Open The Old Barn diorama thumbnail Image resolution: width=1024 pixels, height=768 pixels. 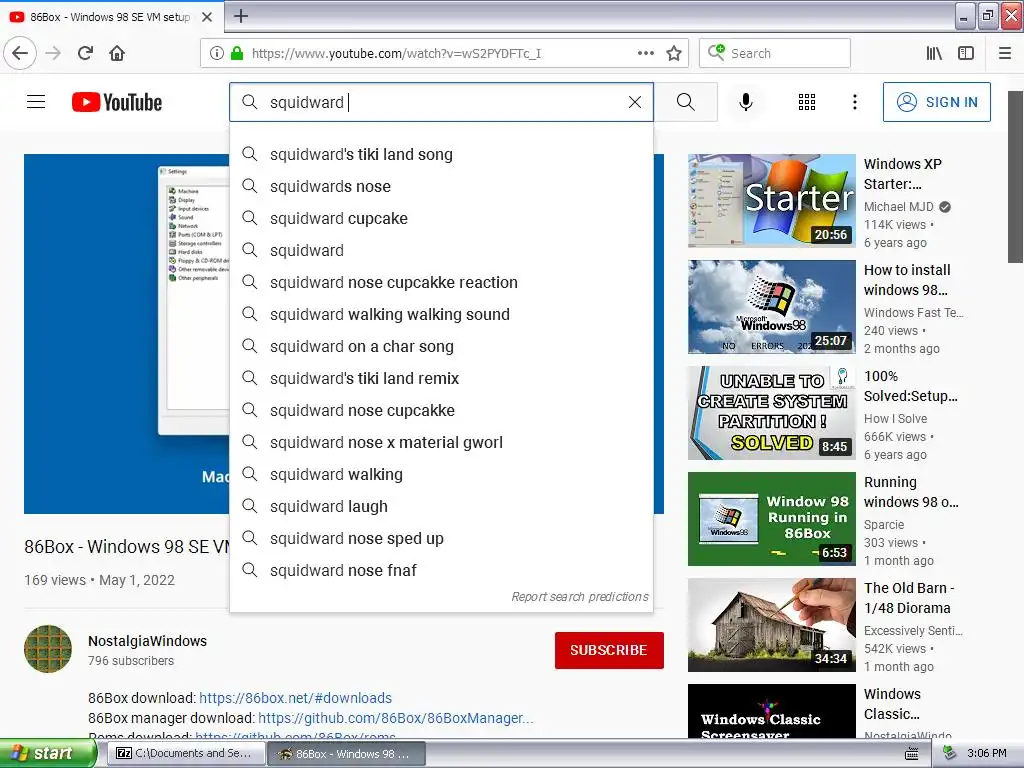coord(771,624)
